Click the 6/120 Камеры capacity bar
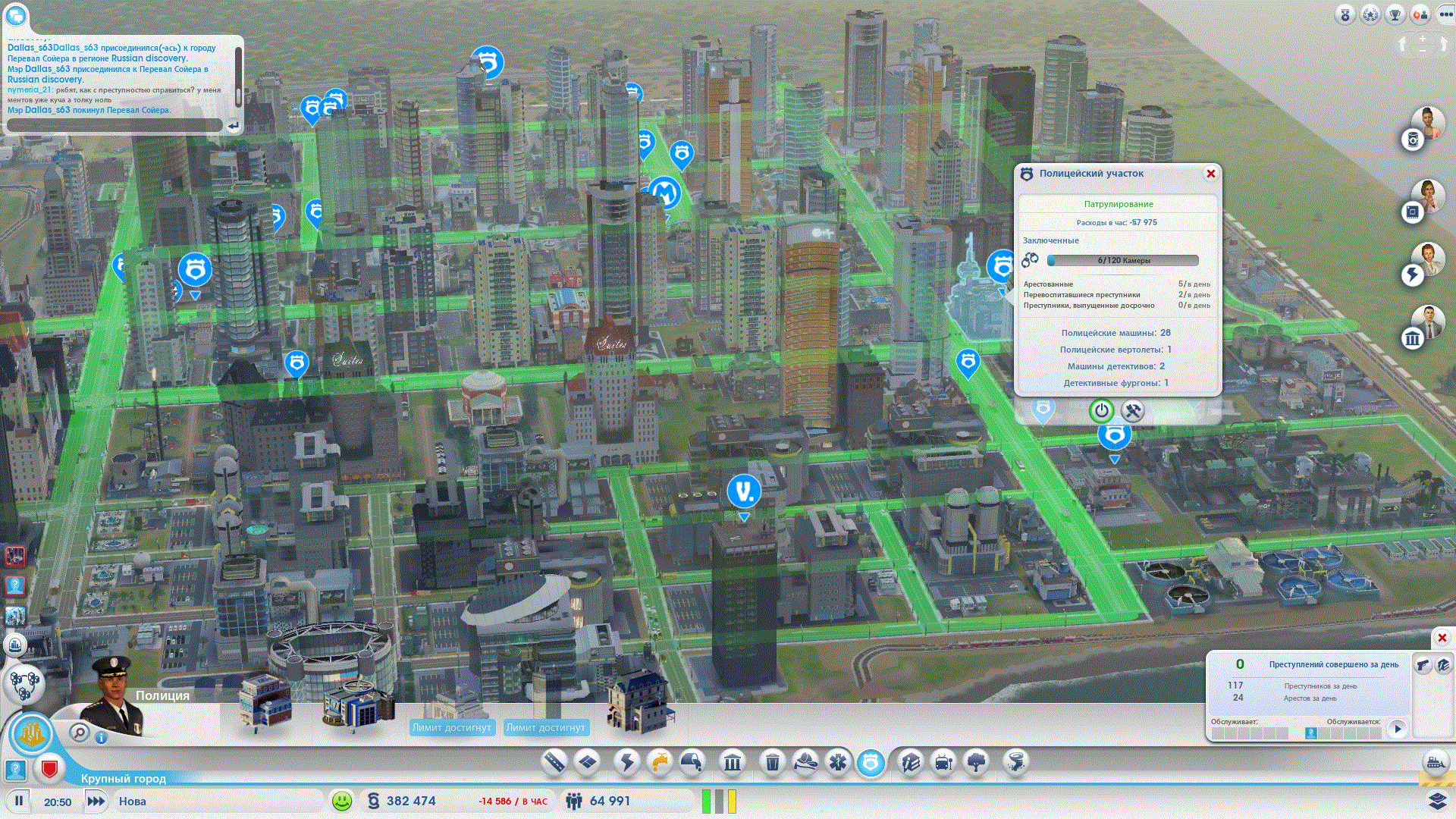Screen dimensions: 1456x819 (1123, 260)
